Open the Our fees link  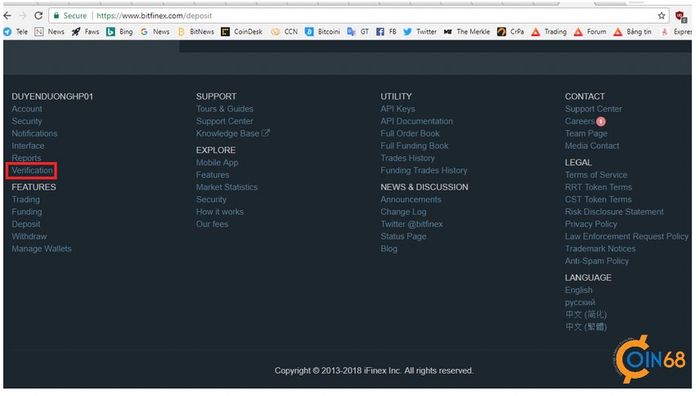pos(212,224)
